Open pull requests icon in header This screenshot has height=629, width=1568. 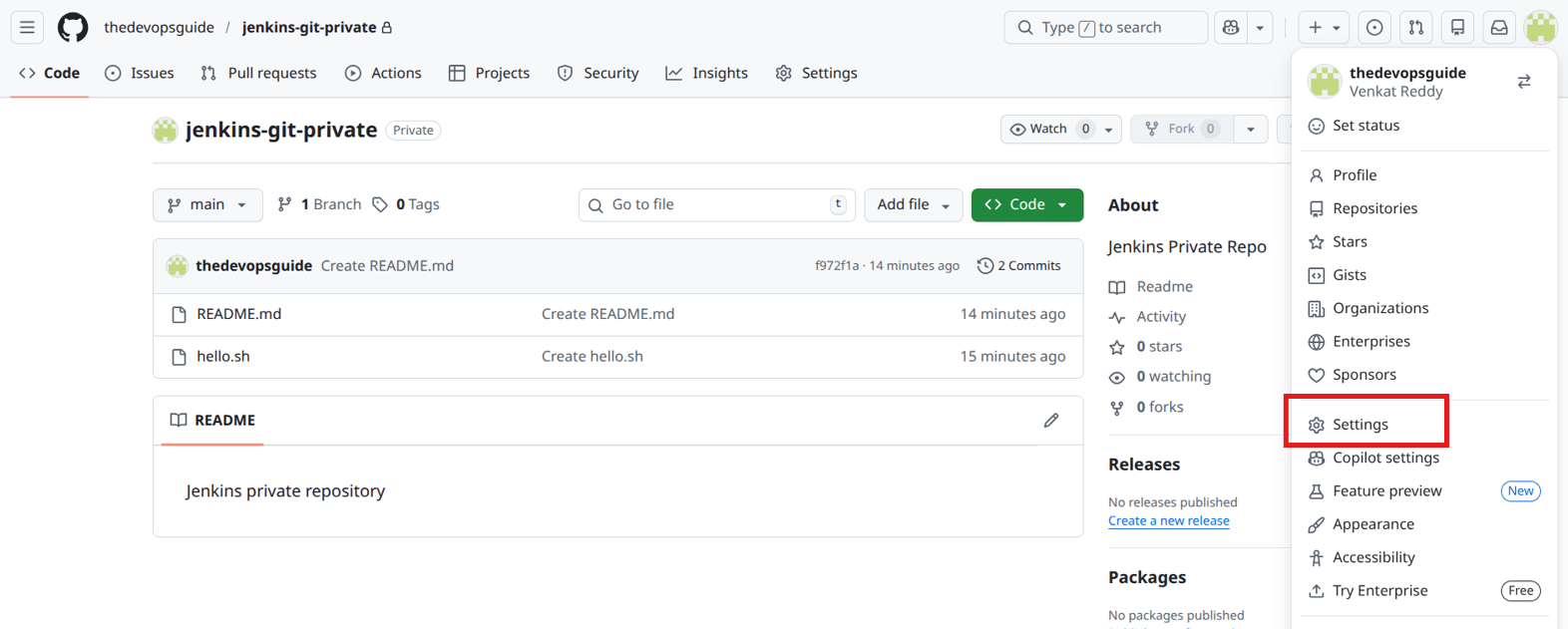pos(1416,28)
